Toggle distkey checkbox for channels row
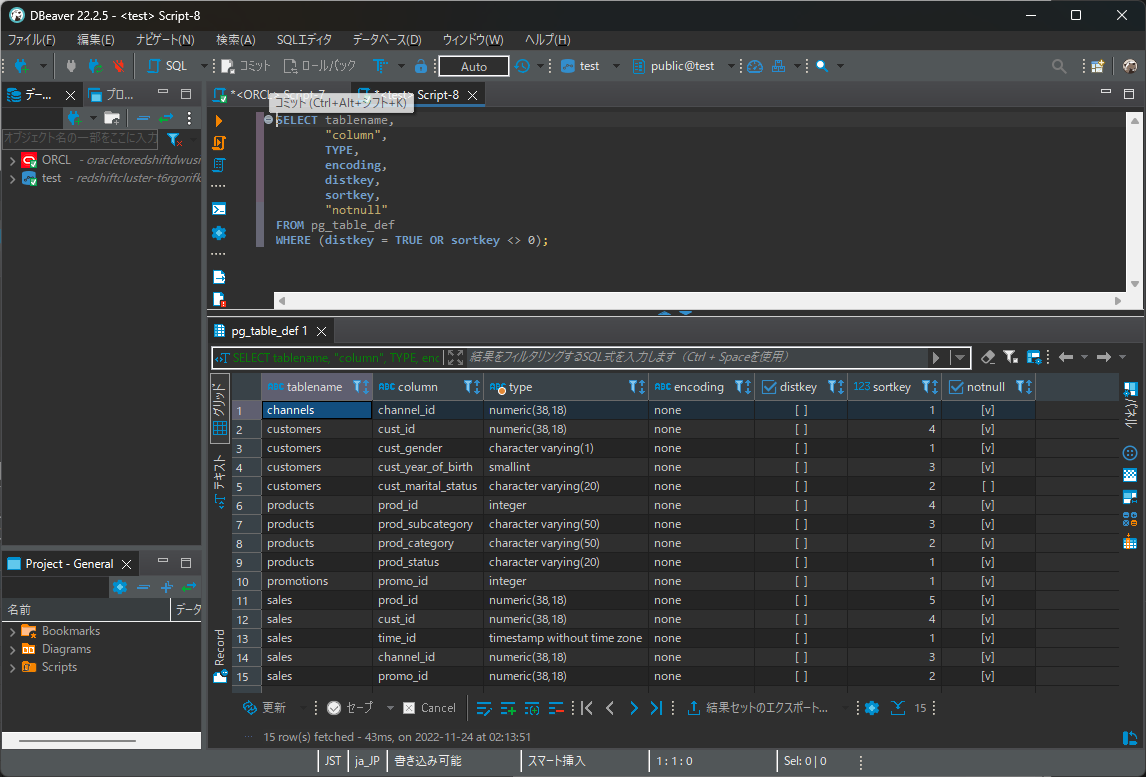 [x=801, y=410]
